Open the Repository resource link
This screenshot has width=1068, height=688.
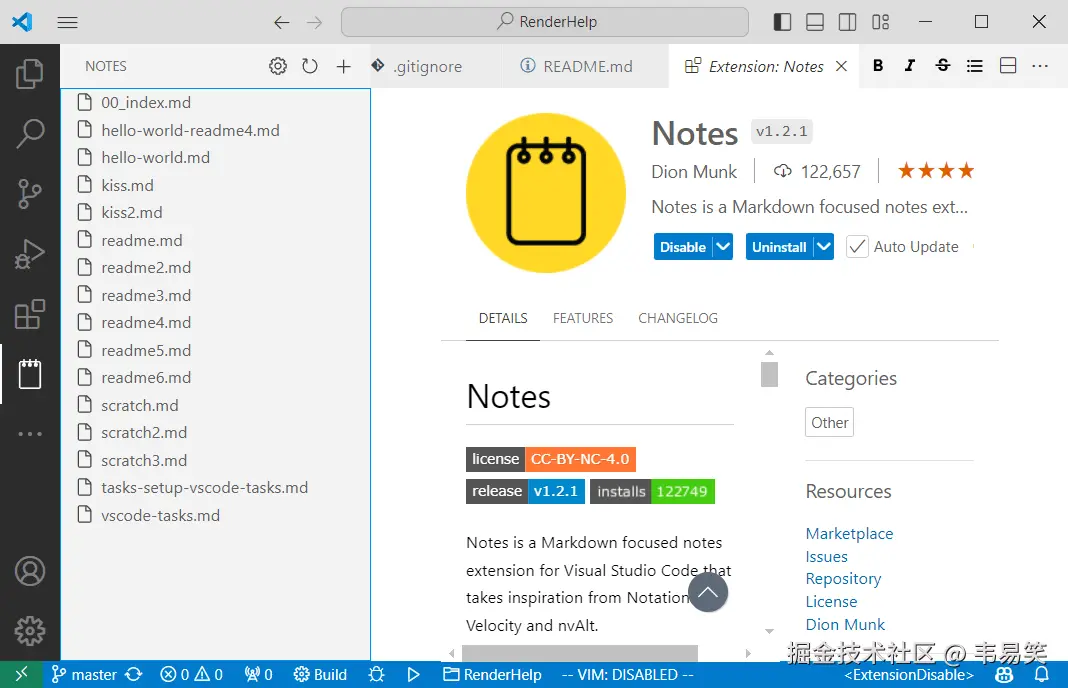pos(843,578)
